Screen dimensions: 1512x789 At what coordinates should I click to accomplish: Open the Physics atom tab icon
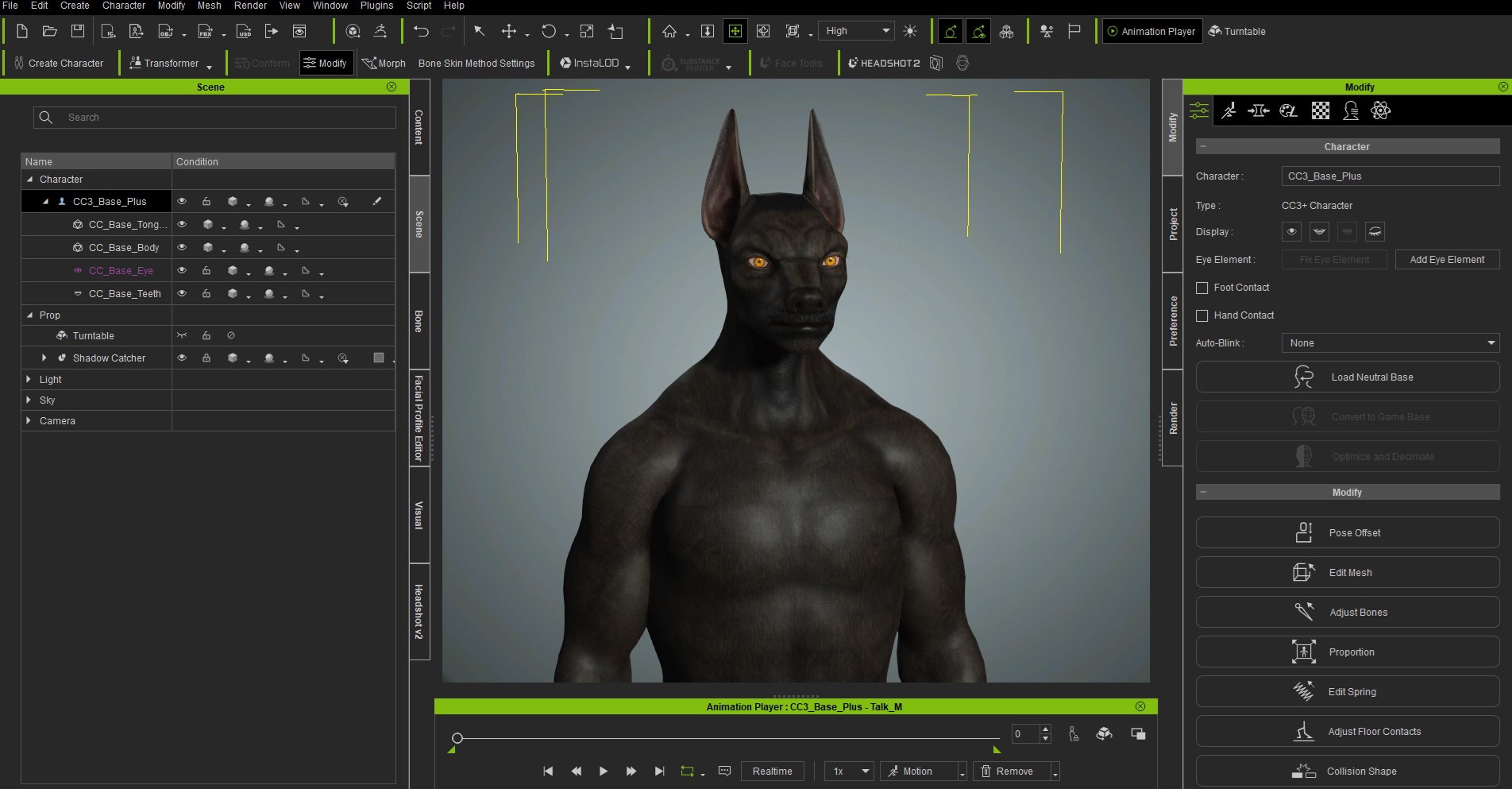point(1381,110)
